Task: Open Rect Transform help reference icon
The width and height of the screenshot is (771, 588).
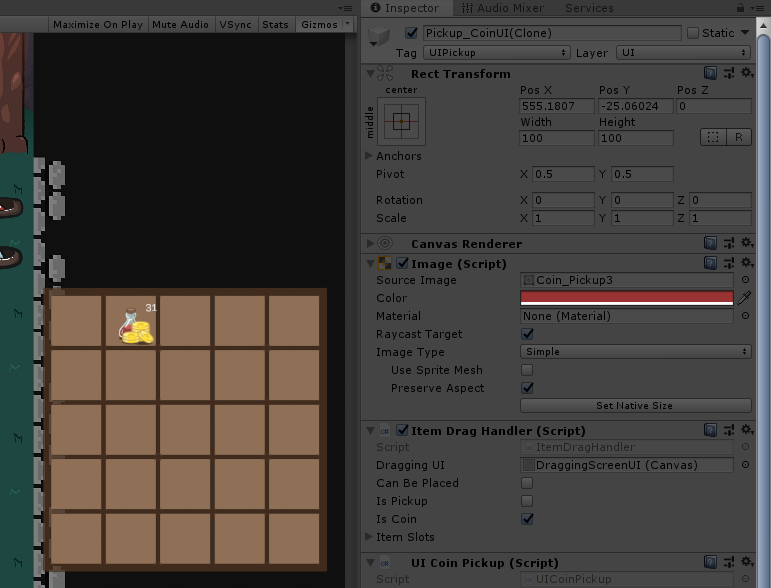Action: tap(710, 73)
